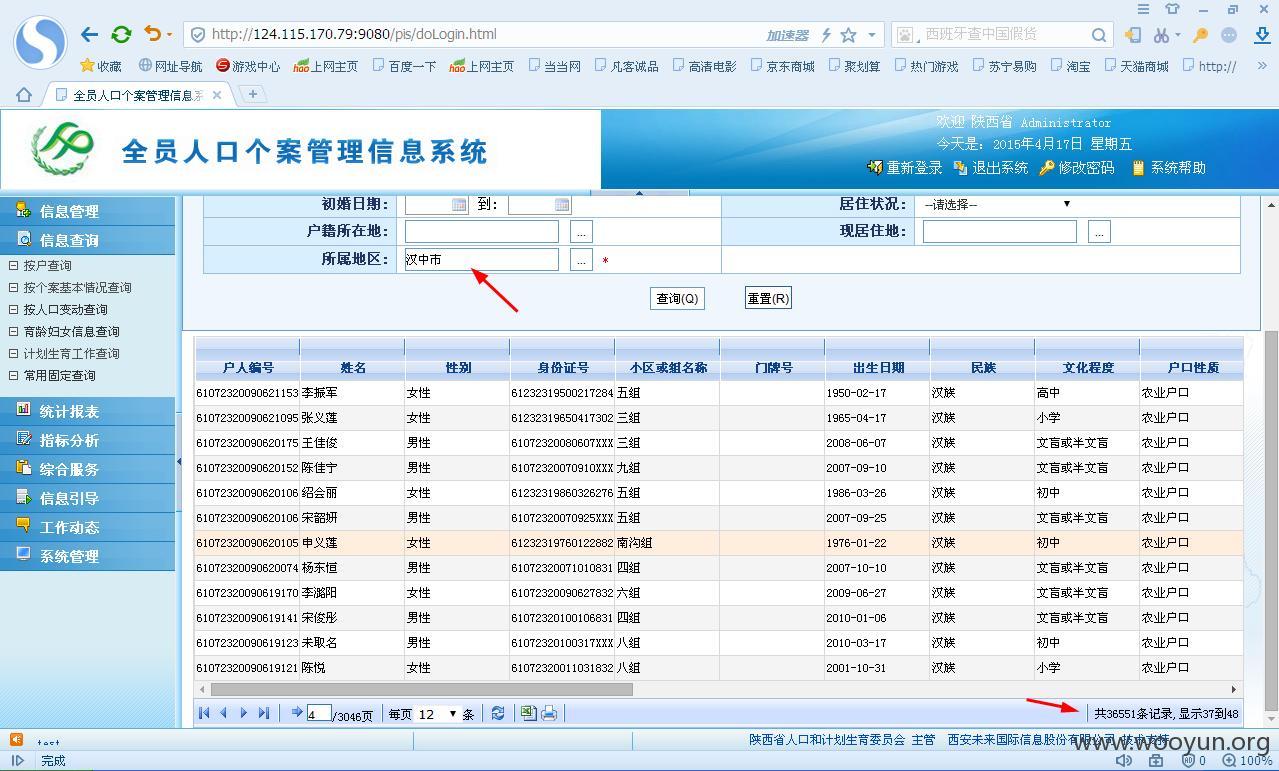This screenshot has height=771, width=1279.
Task: Open the calendar picker for the first marriage start date
Action: pyautogui.click(x=459, y=204)
